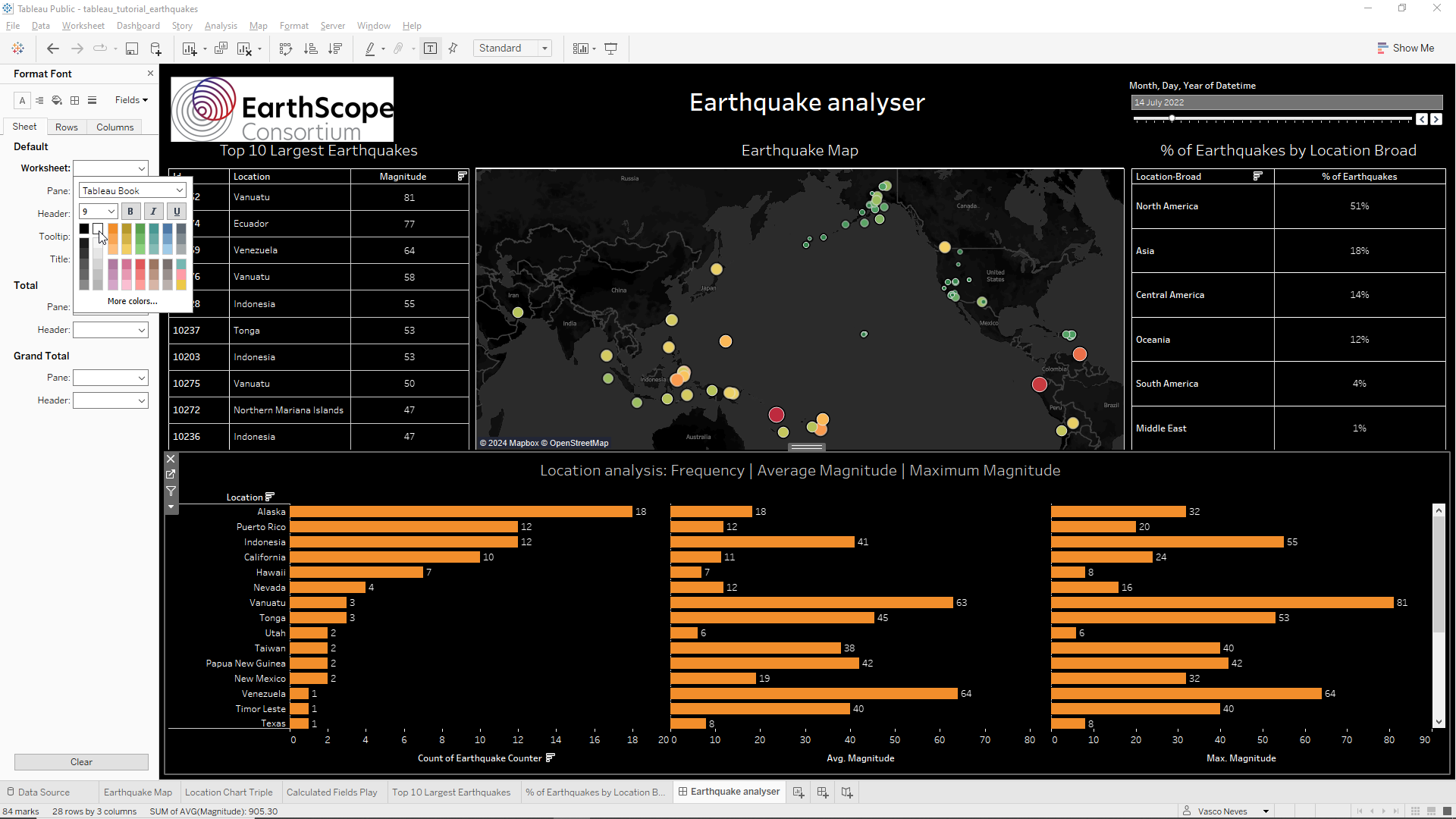Image resolution: width=1456 pixels, height=819 pixels.
Task: Expand the Standard fit dropdown
Action: (x=544, y=49)
